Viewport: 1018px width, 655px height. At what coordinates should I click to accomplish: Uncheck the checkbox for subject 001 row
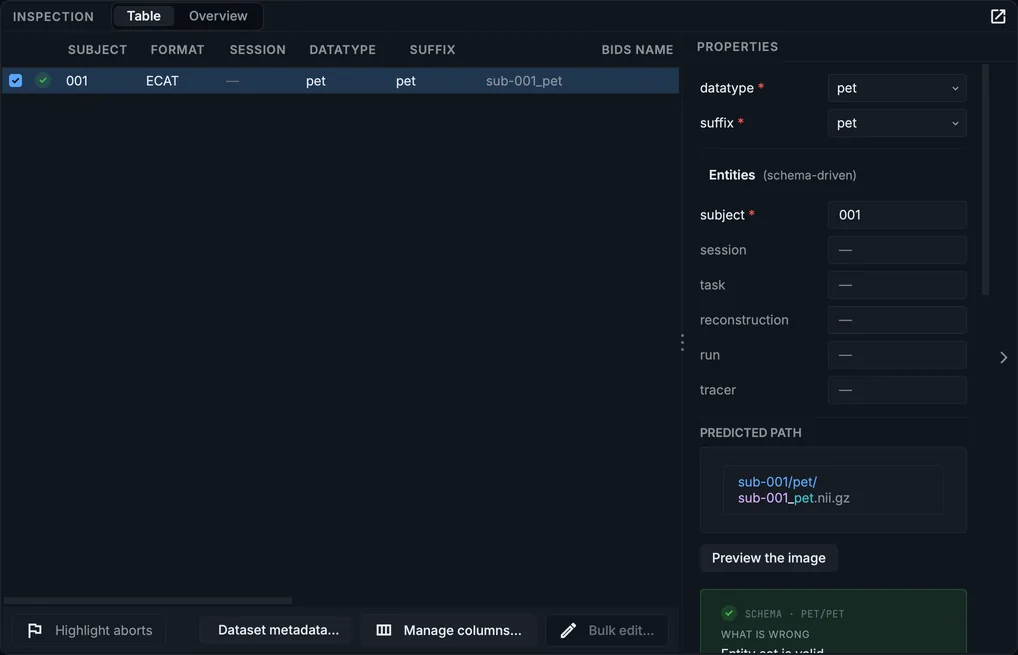(x=16, y=80)
